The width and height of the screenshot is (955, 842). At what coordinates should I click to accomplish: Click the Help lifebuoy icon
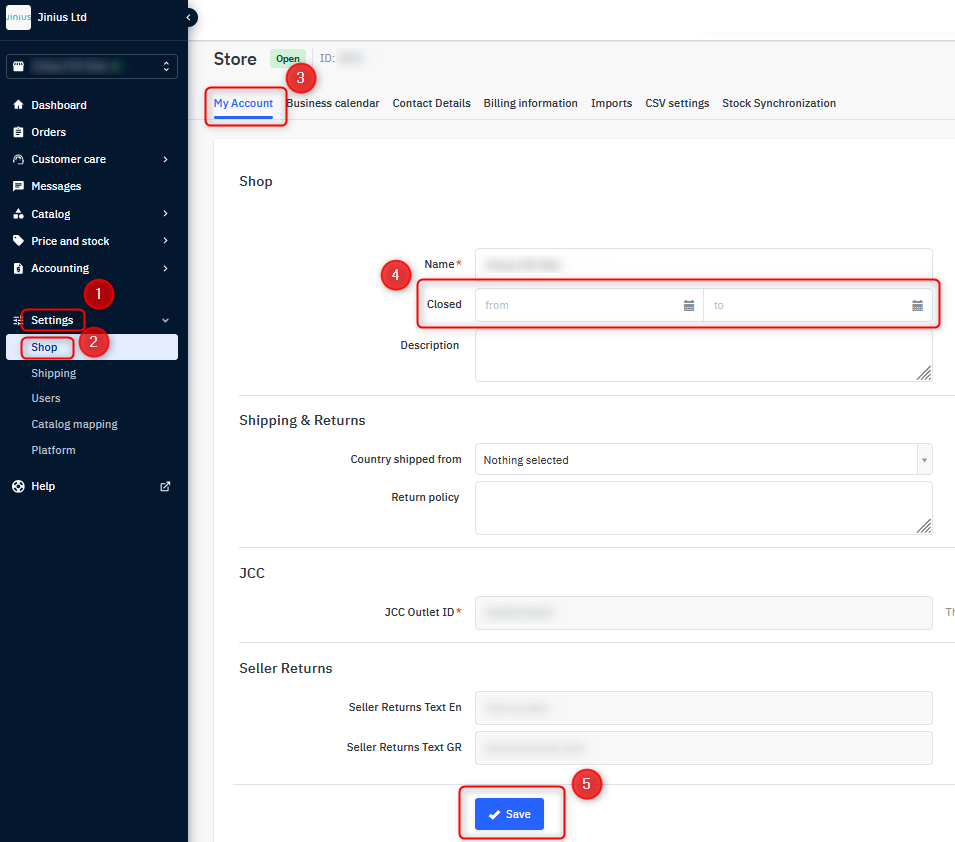click(x=18, y=486)
